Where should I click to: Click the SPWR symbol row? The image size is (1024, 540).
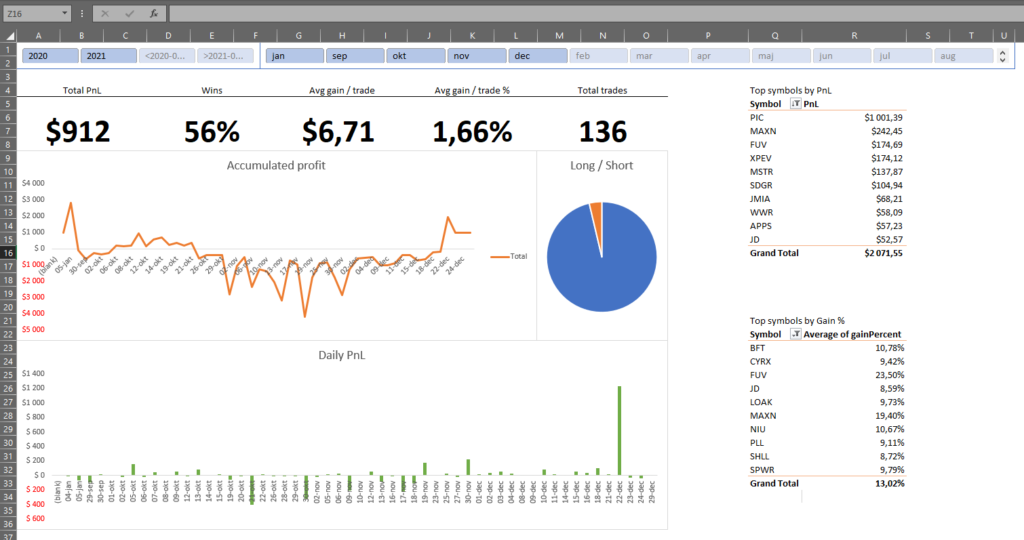pos(827,469)
